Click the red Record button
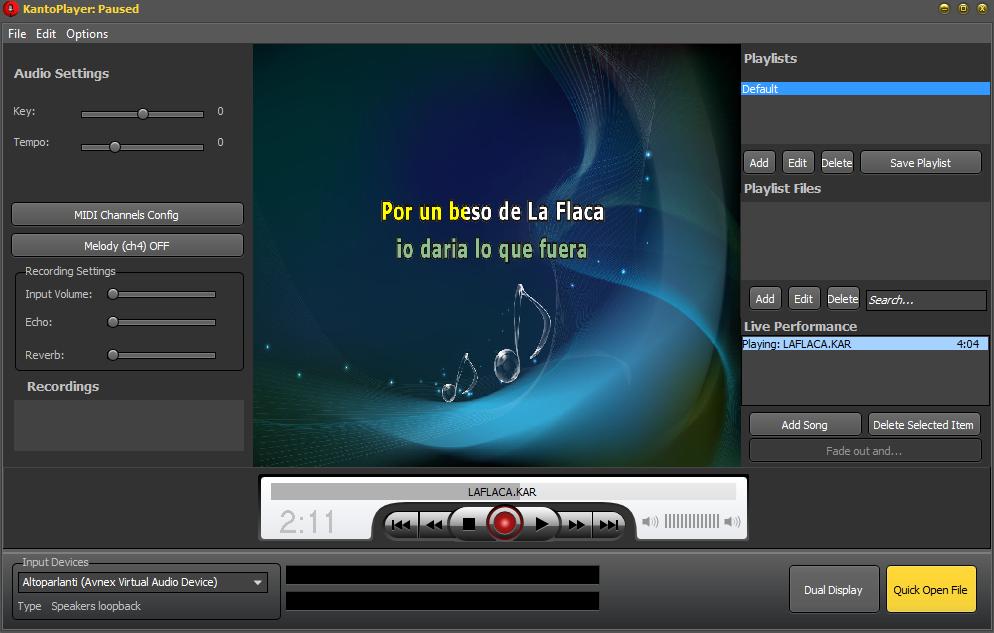Image resolution: width=994 pixels, height=633 pixels. pos(505,522)
